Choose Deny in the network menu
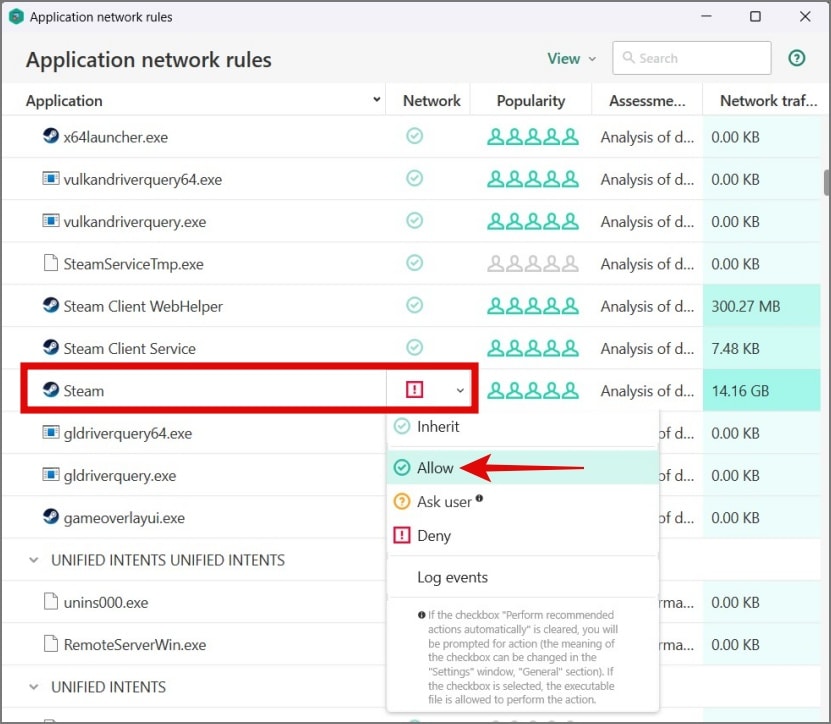 click(523, 535)
